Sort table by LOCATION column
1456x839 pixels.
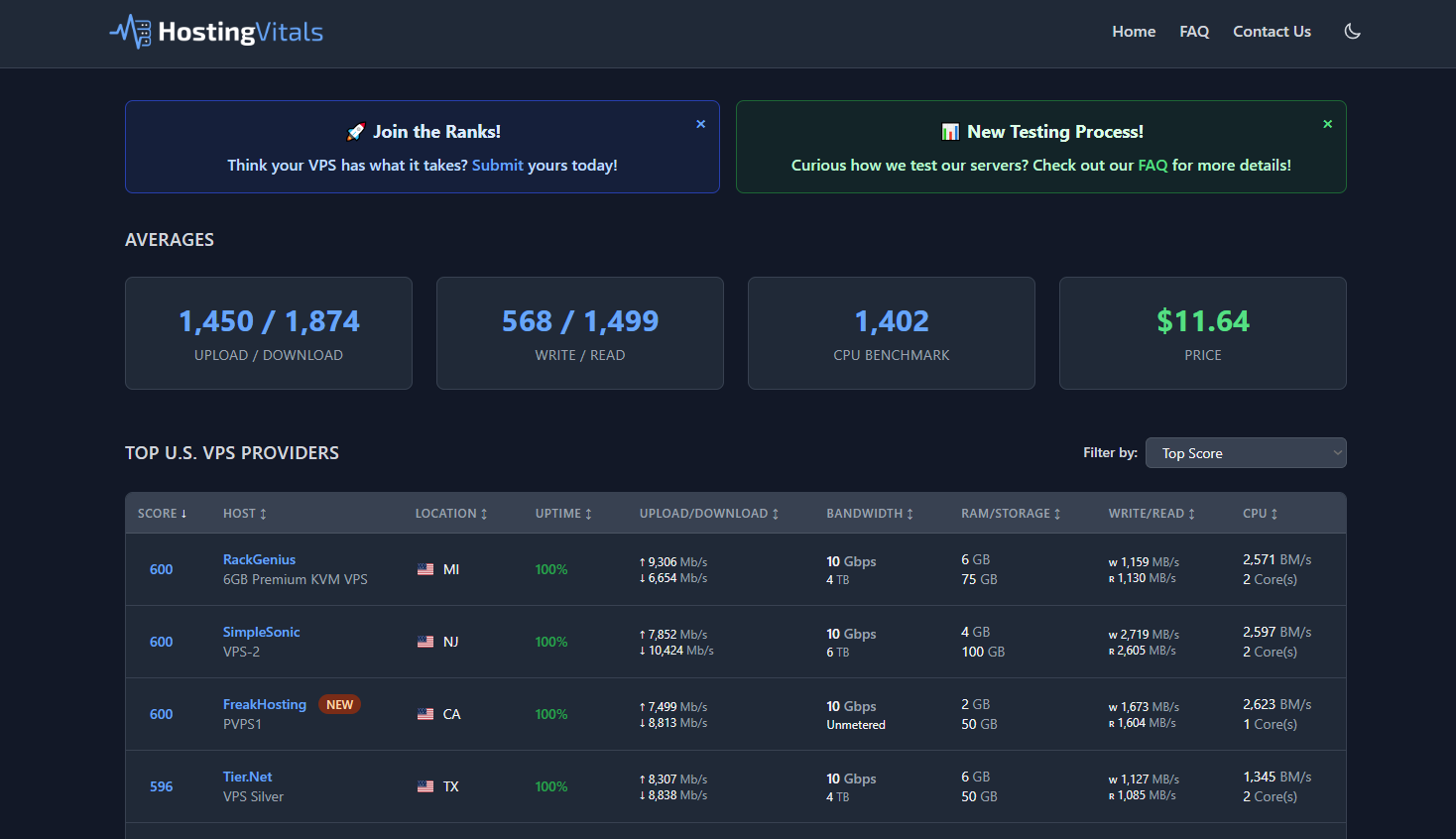click(x=451, y=514)
